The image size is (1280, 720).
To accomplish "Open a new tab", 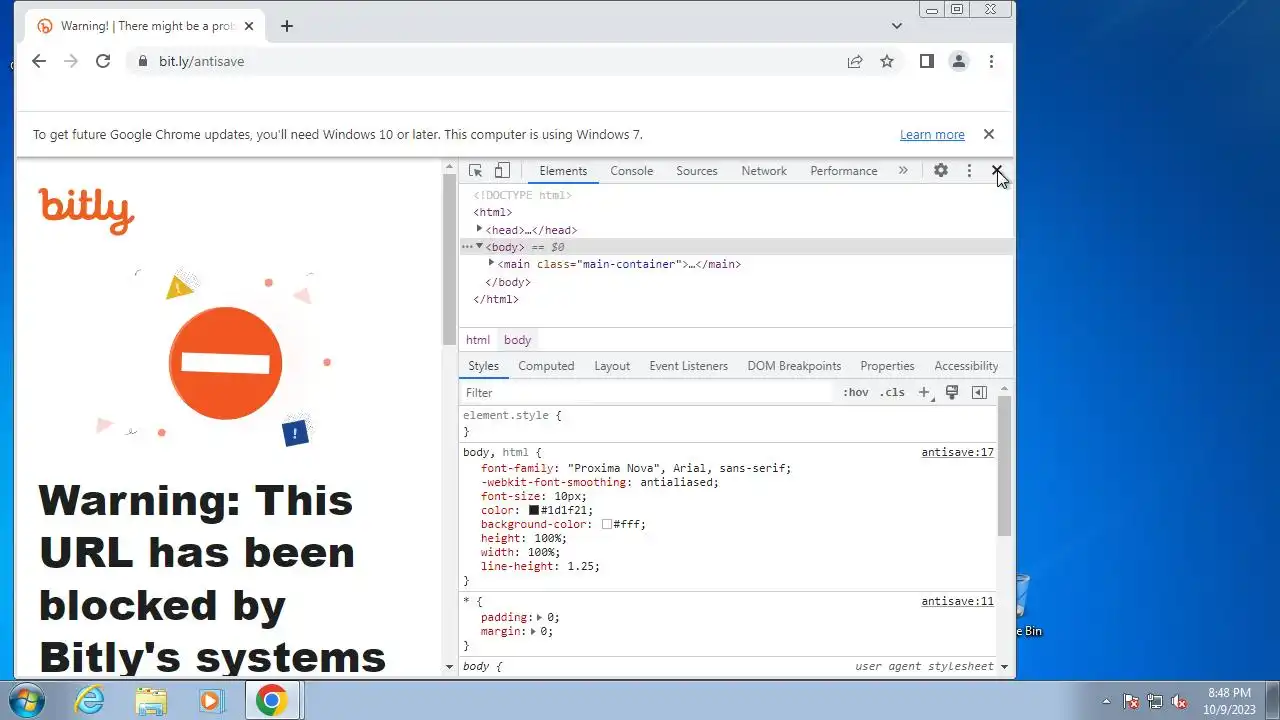I will [x=287, y=26].
